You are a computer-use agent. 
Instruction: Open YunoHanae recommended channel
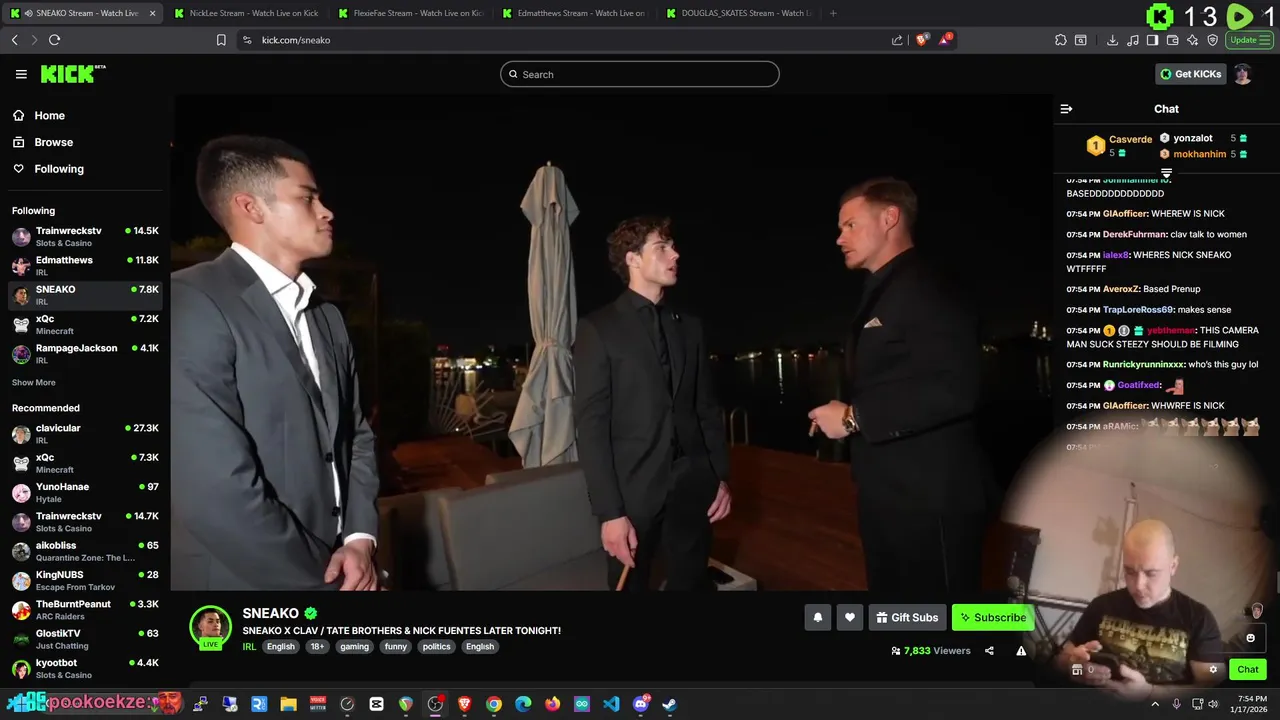tap(85, 493)
